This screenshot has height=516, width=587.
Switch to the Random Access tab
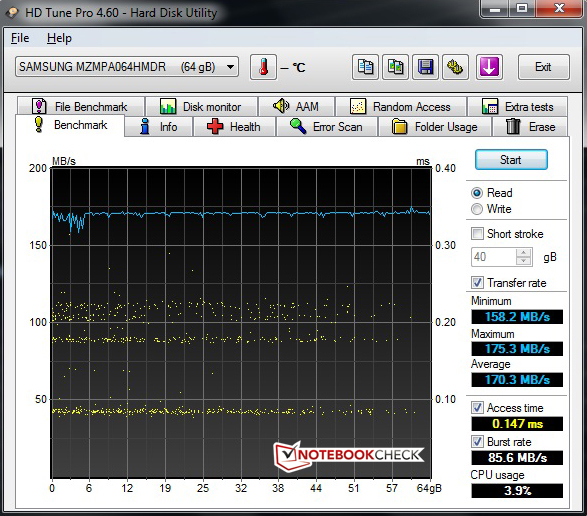coord(401,107)
